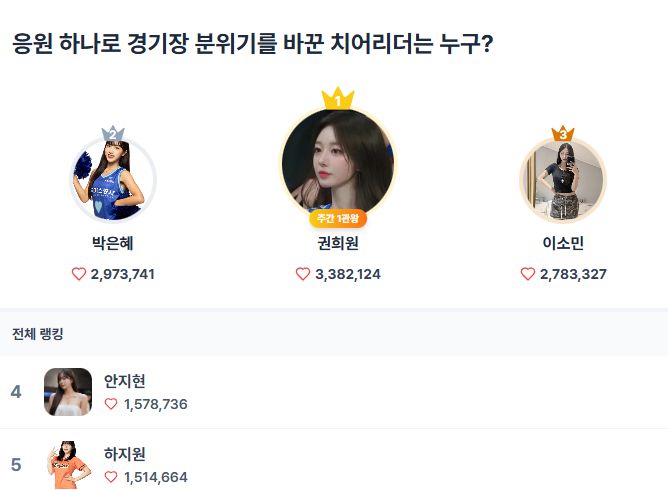
Task: Click the silver crown rank 2 icon
Action: [x=113, y=134]
